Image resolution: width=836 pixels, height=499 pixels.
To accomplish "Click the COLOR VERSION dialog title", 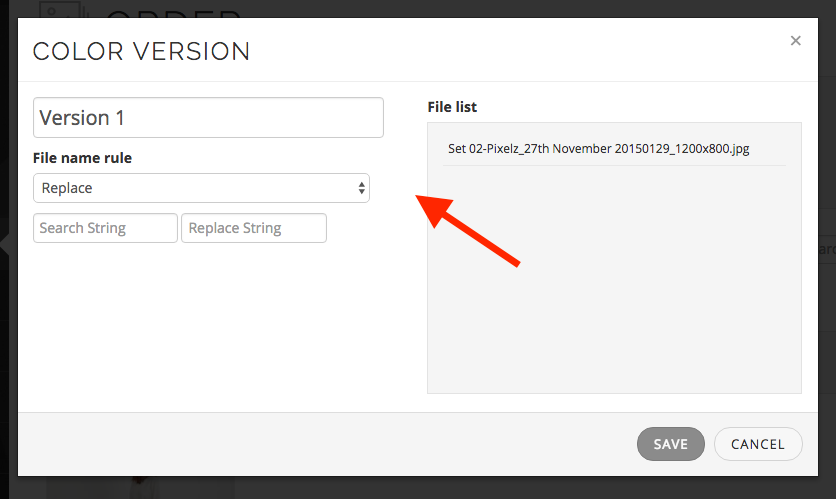I will pyautogui.click(x=141, y=51).
